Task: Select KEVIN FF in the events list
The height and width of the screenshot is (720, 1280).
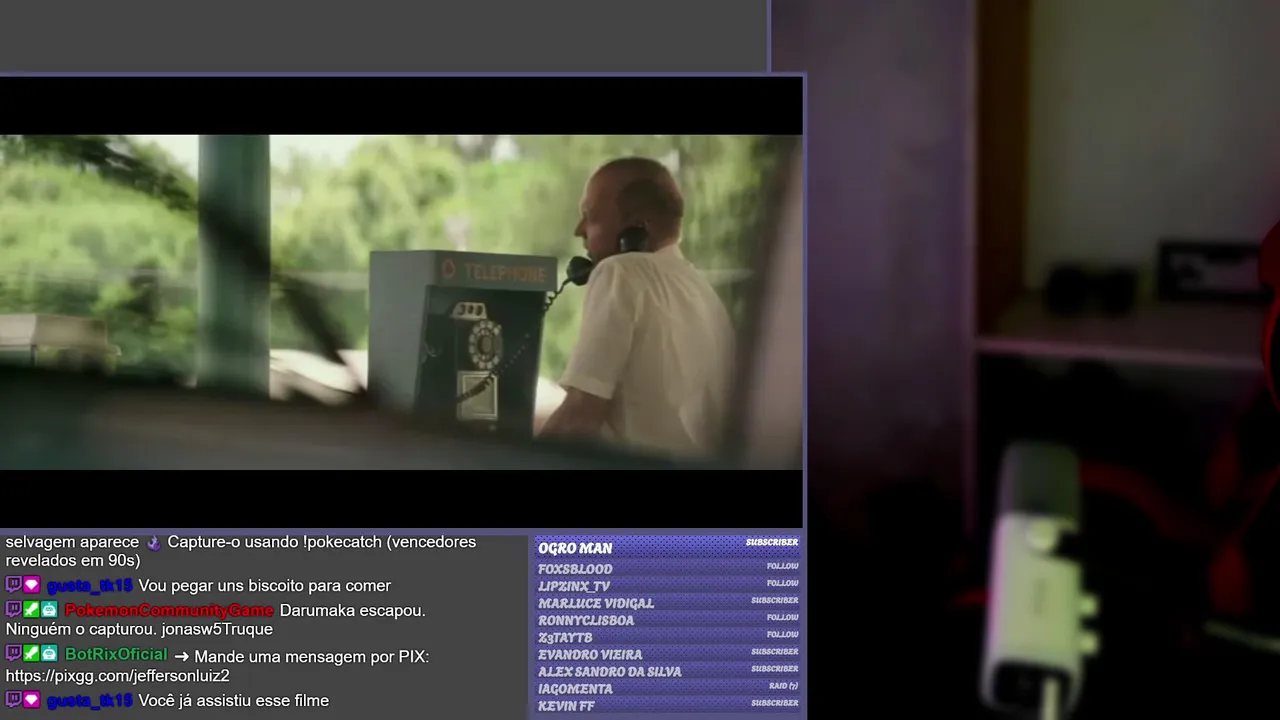Action: (566, 705)
